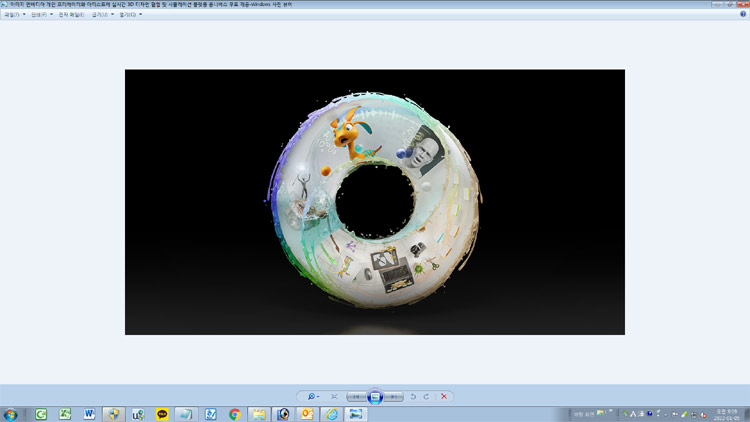Launch Word from the taskbar
This screenshot has height=422, width=750.
pyautogui.click(x=89, y=414)
